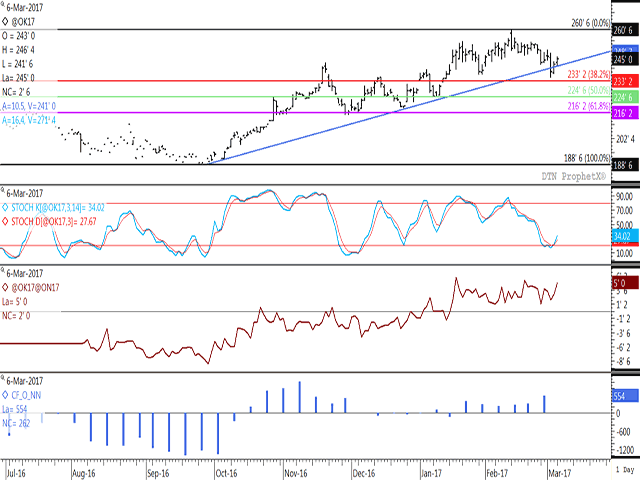This screenshot has height=480, width=640.
Task: Click the A=16.4, V=271' 4 readout
Action: pyautogui.click(x=29, y=120)
